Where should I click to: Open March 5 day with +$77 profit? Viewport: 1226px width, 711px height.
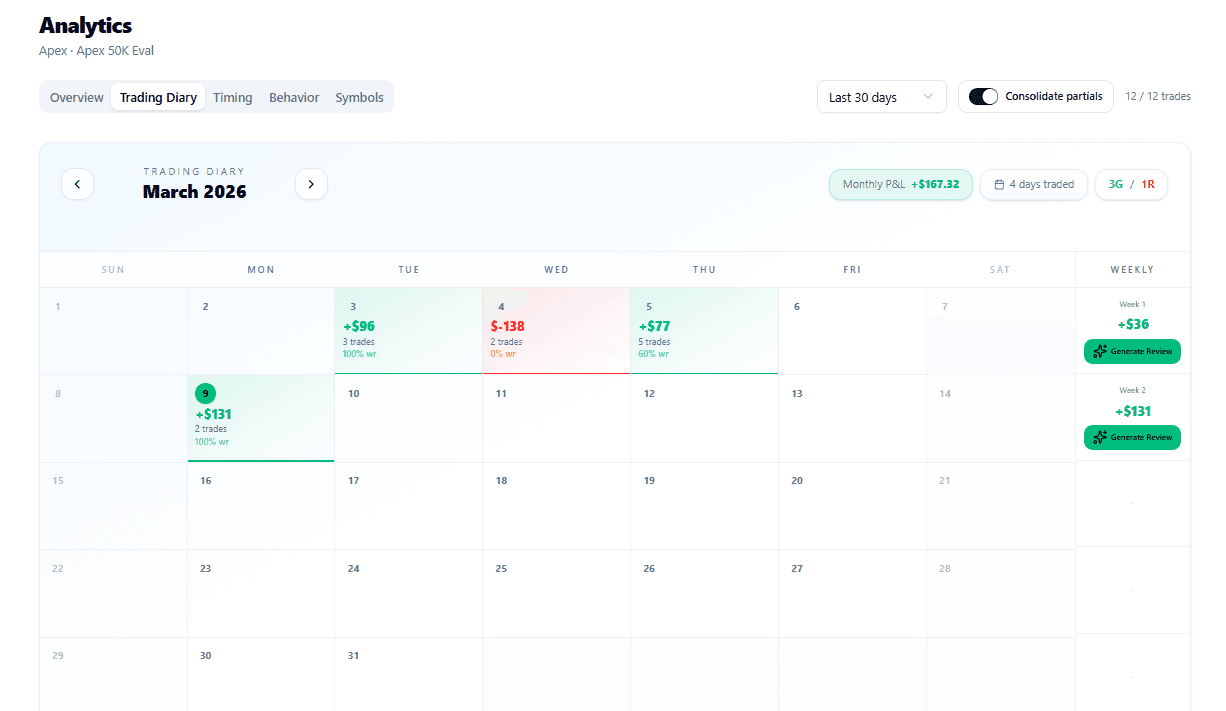pyautogui.click(x=704, y=330)
